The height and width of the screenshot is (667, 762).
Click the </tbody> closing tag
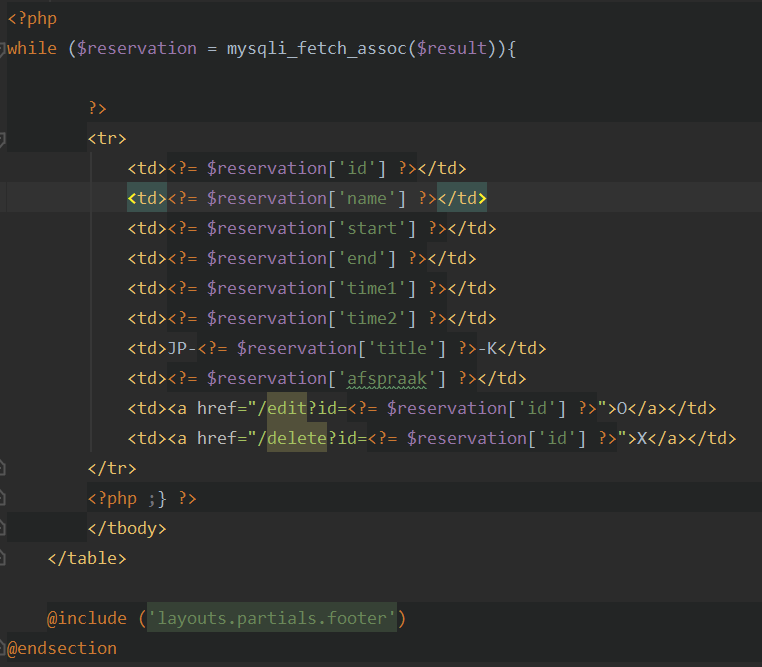pos(127,529)
